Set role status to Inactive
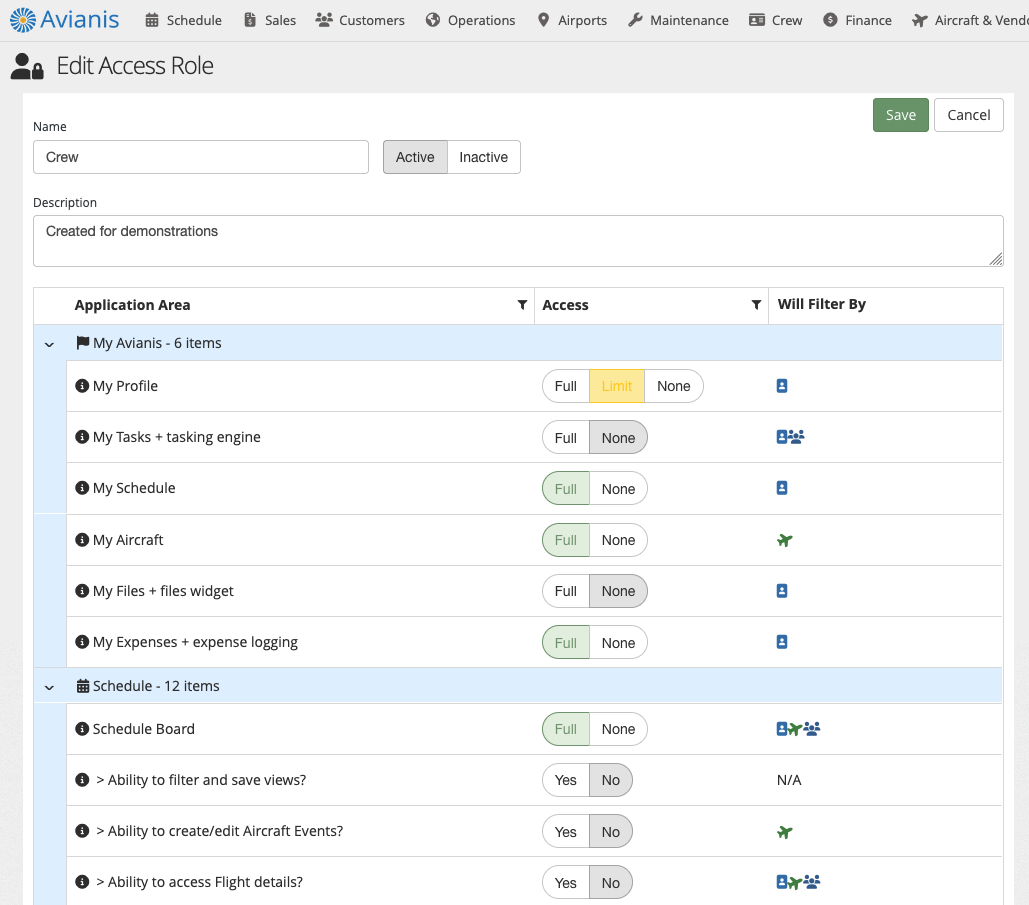The height and width of the screenshot is (905, 1029). pos(484,157)
